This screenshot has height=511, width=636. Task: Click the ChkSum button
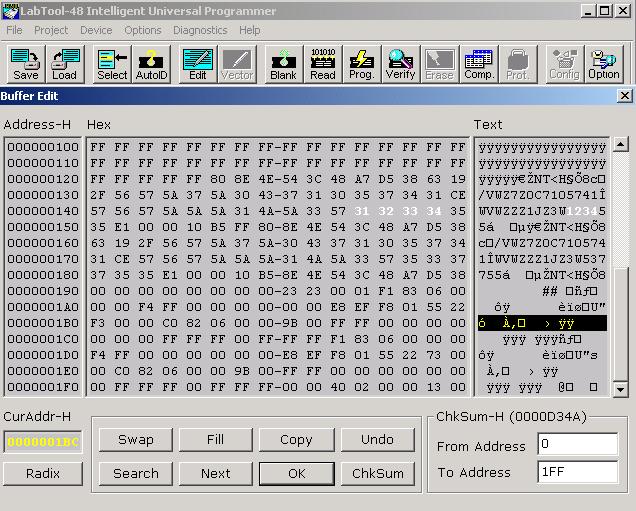click(378, 473)
